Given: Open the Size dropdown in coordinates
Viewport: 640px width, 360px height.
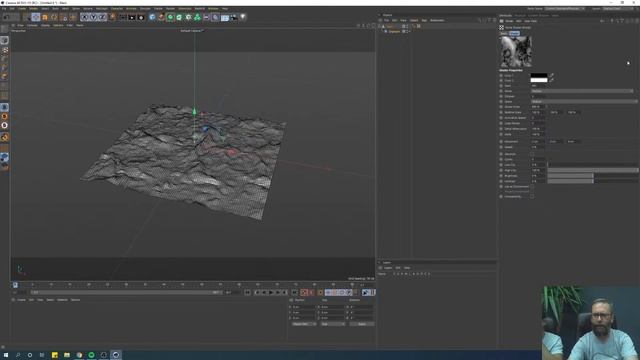Looking at the screenshot, I should [333, 324].
